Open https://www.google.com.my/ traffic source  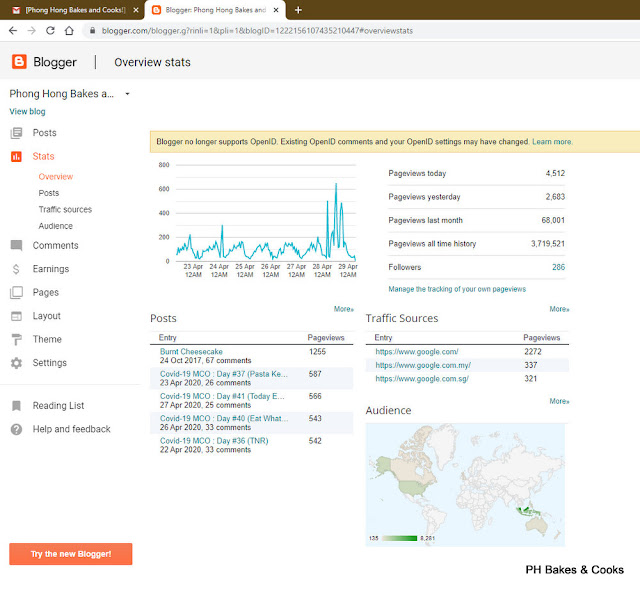coord(423,365)
